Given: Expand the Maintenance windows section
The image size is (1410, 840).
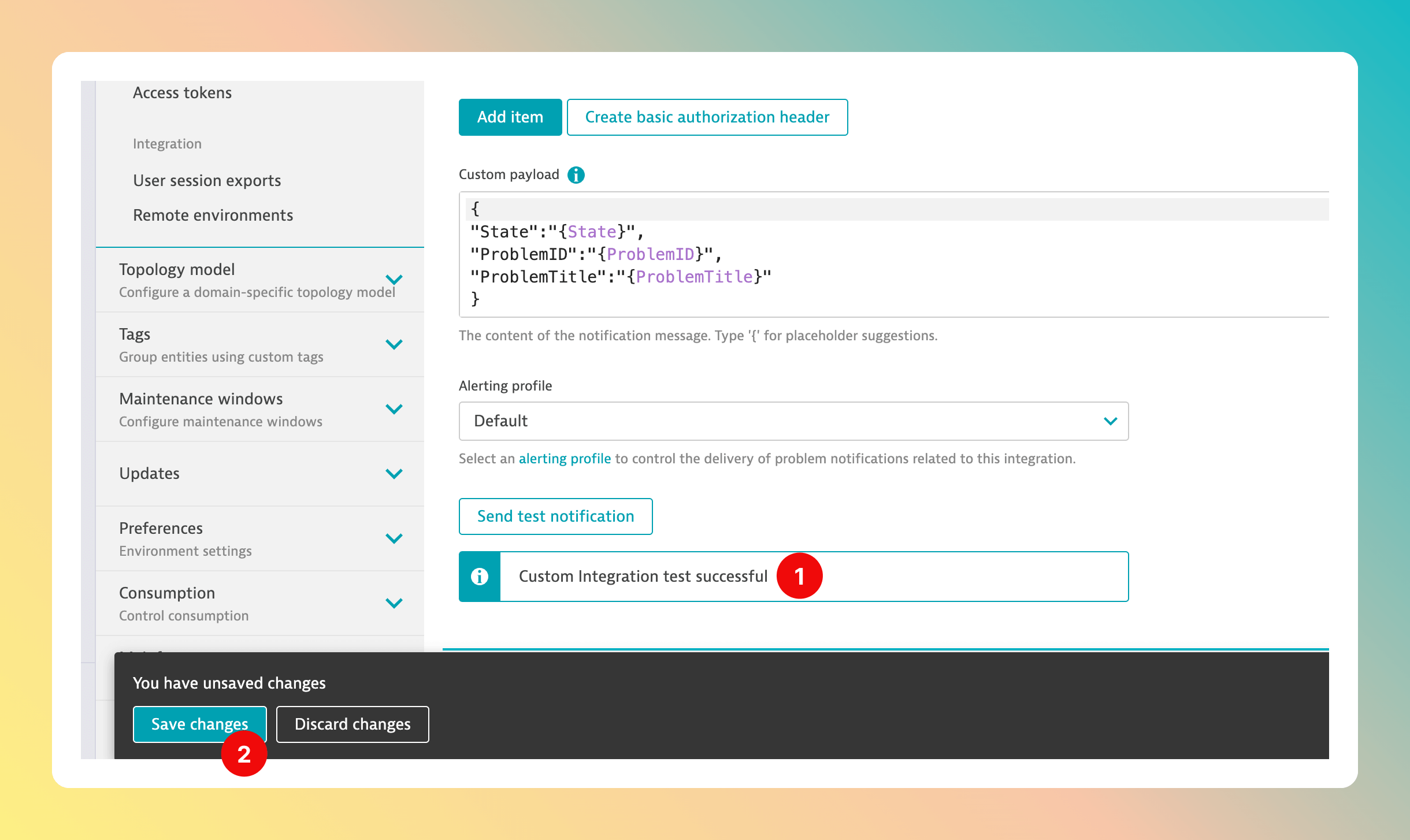Looking at the screenshot, I should click(x=394, y=410).
